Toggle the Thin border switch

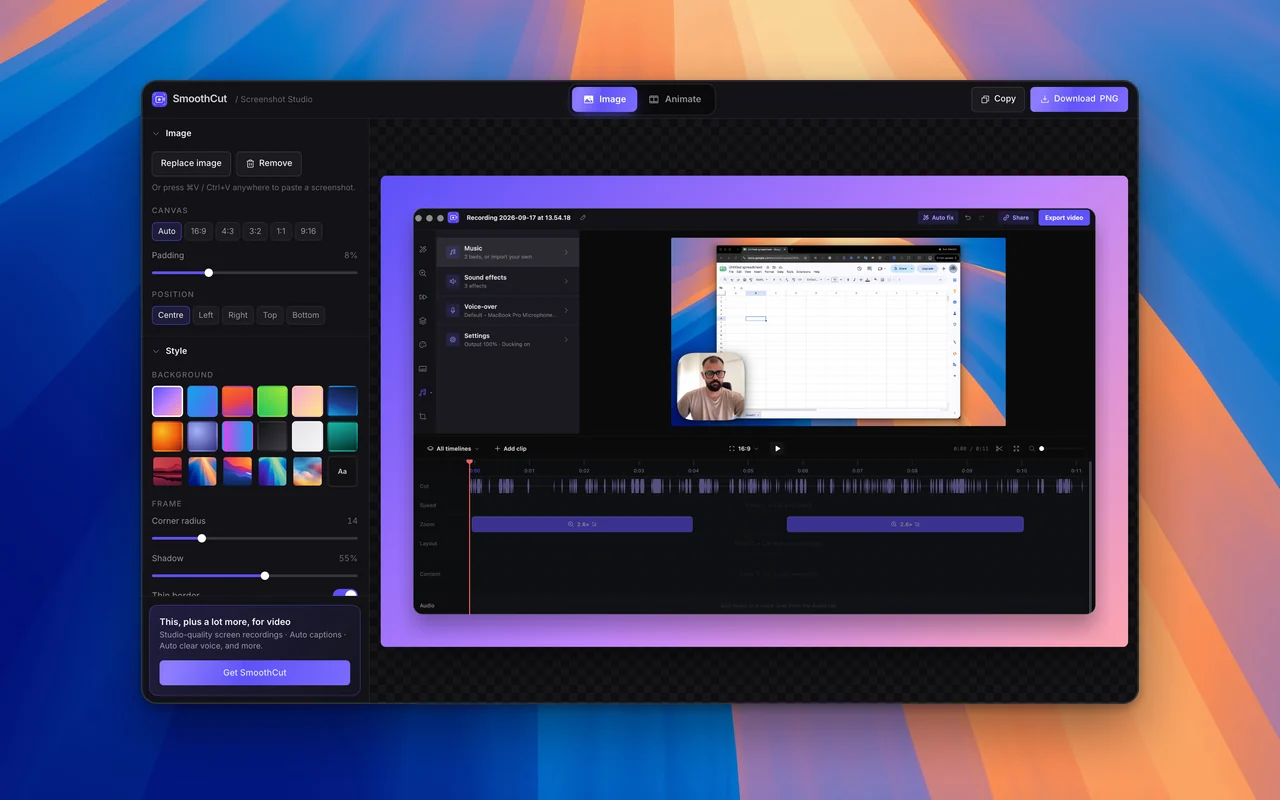pos(345,594)
